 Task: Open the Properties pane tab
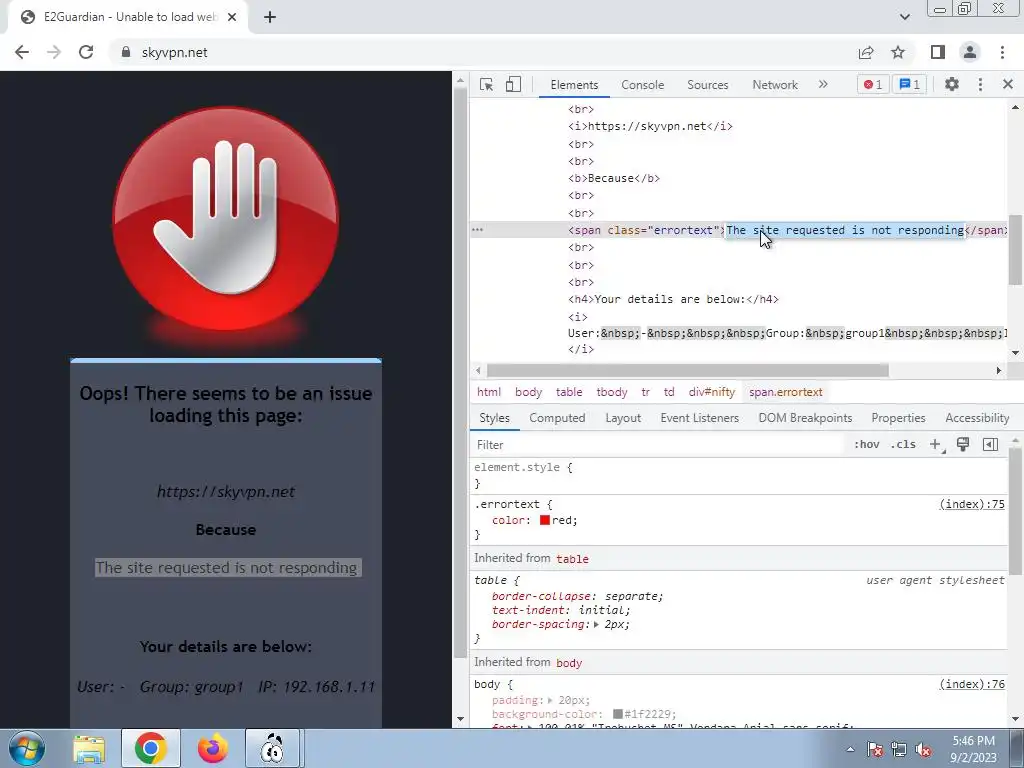898,418
